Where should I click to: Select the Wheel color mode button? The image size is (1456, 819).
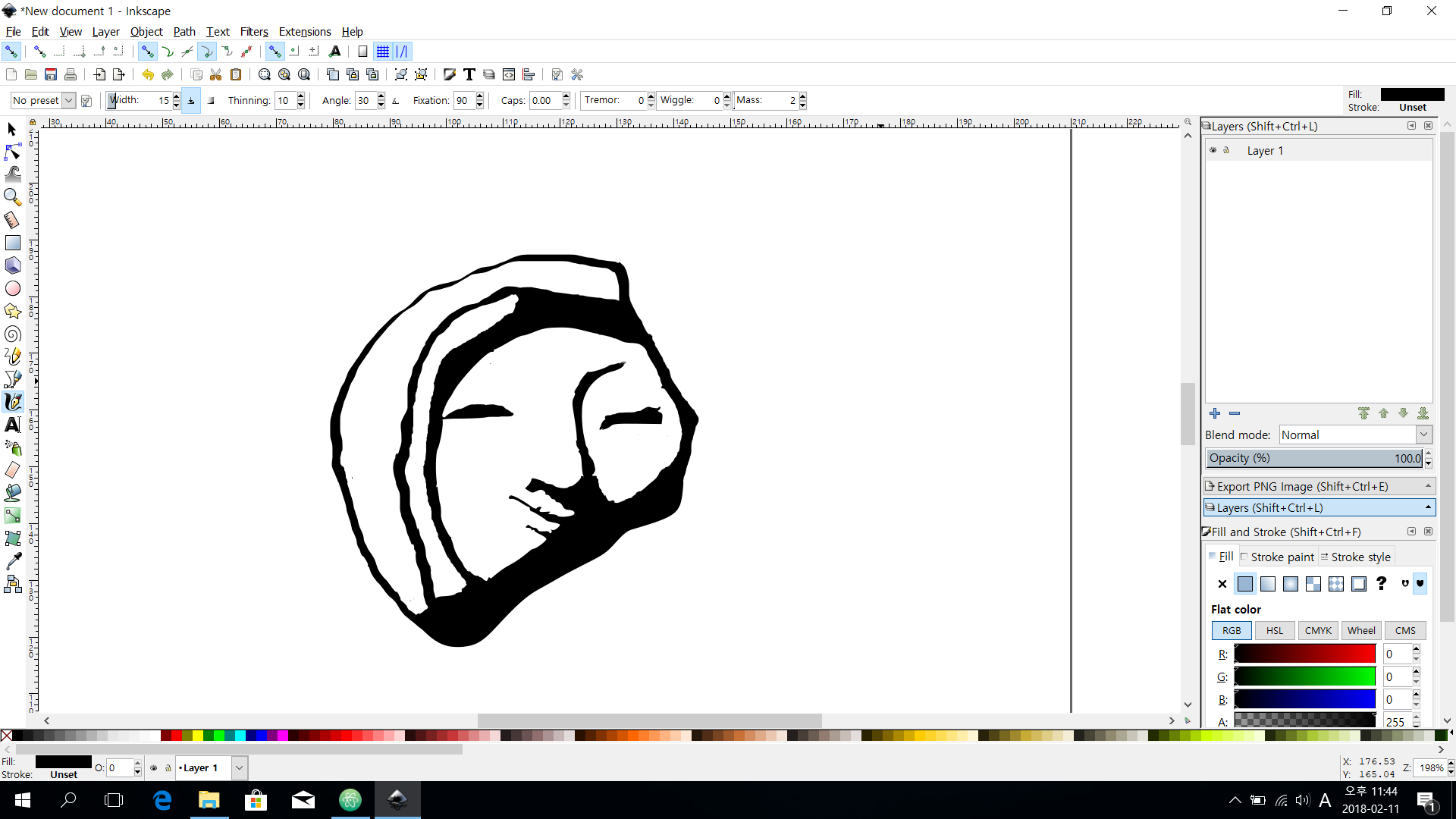[1361, 630]
